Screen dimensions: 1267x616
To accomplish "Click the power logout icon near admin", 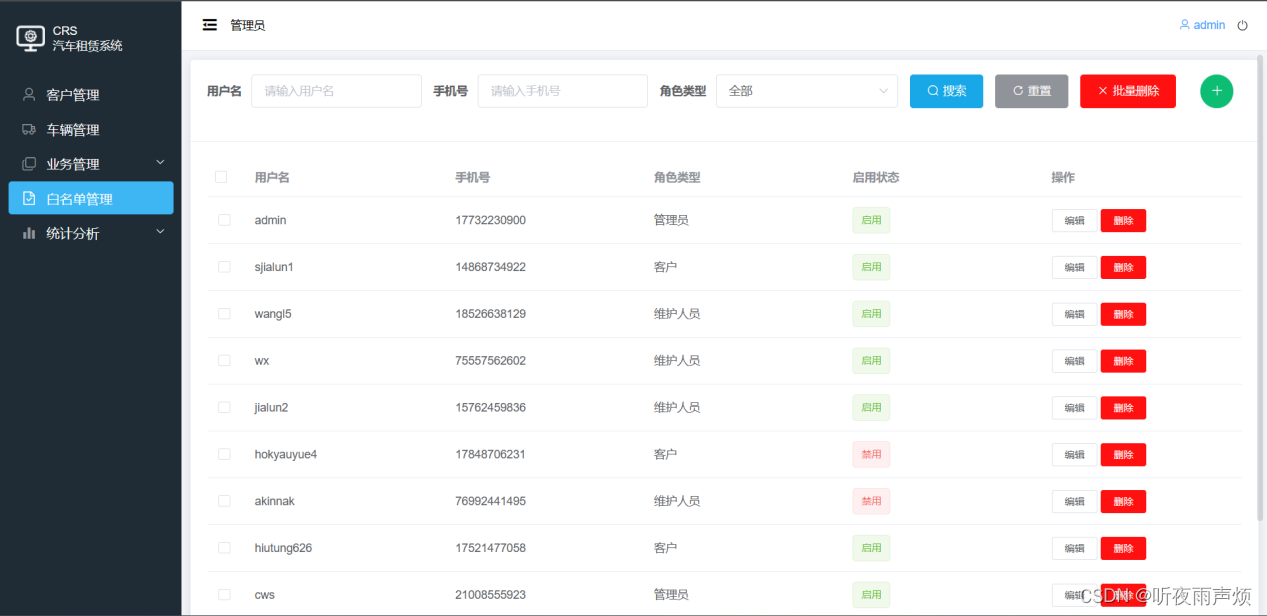I will point(1243,25).
